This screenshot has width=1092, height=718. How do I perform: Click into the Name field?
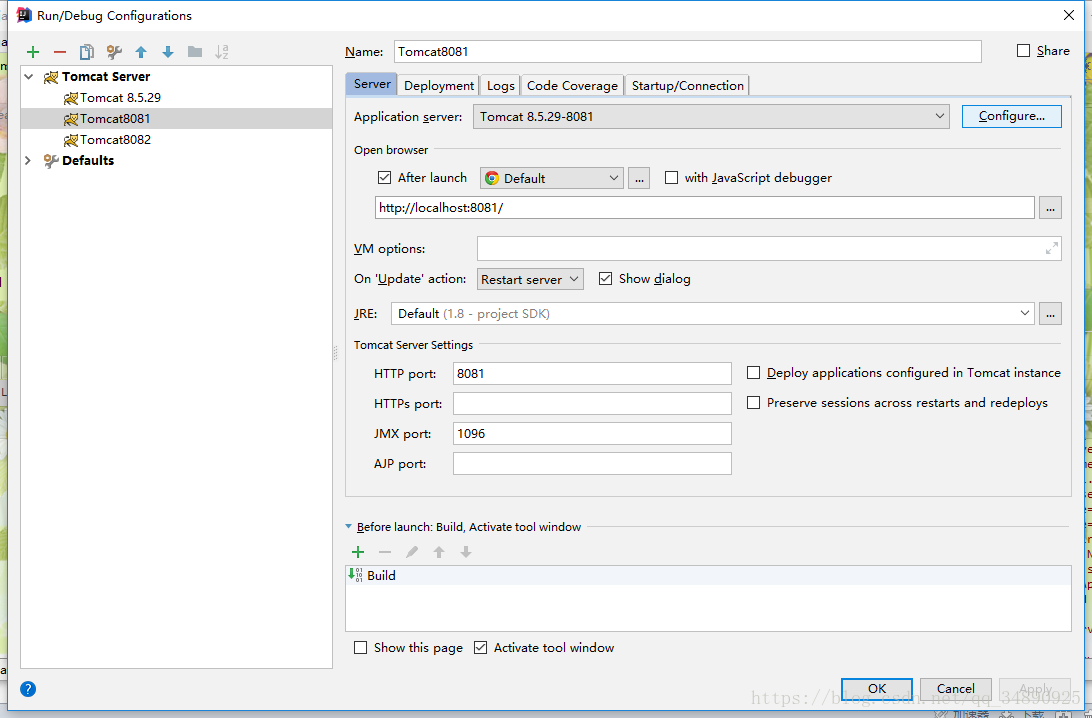688,52
